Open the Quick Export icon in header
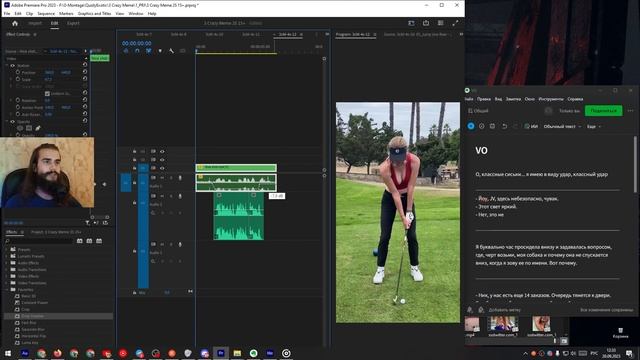The height and width of the screenshot is (360, 640). (x=426, y=23)
